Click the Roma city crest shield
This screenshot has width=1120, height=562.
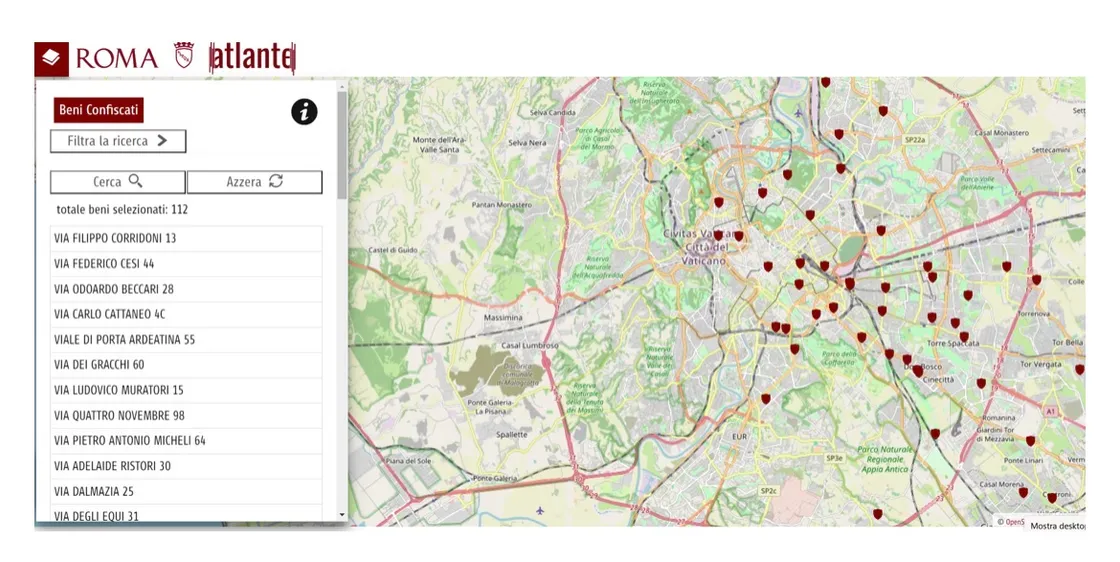click(184, 55)
